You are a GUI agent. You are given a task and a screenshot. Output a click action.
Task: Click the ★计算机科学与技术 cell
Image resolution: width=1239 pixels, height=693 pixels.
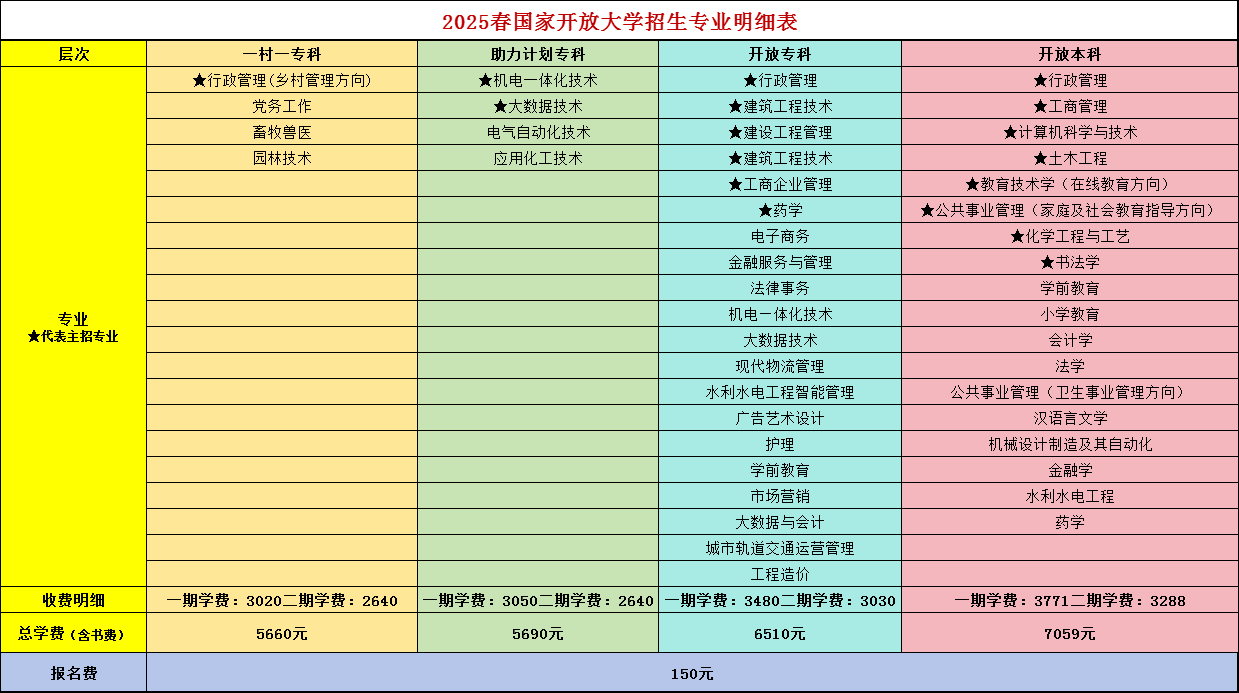pyautogui.click(x=1070, y=132)
